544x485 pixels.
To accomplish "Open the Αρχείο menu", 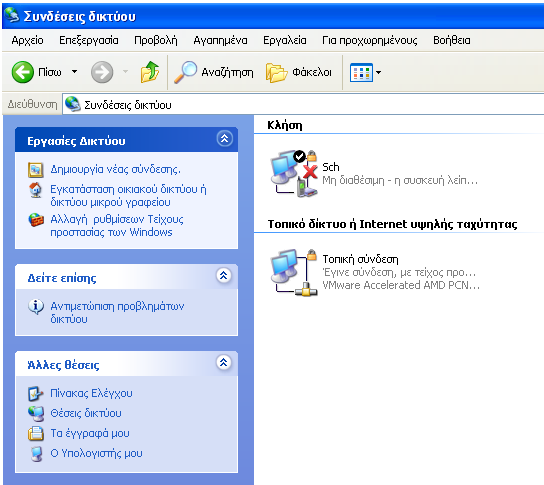I will tap(27, 40).
